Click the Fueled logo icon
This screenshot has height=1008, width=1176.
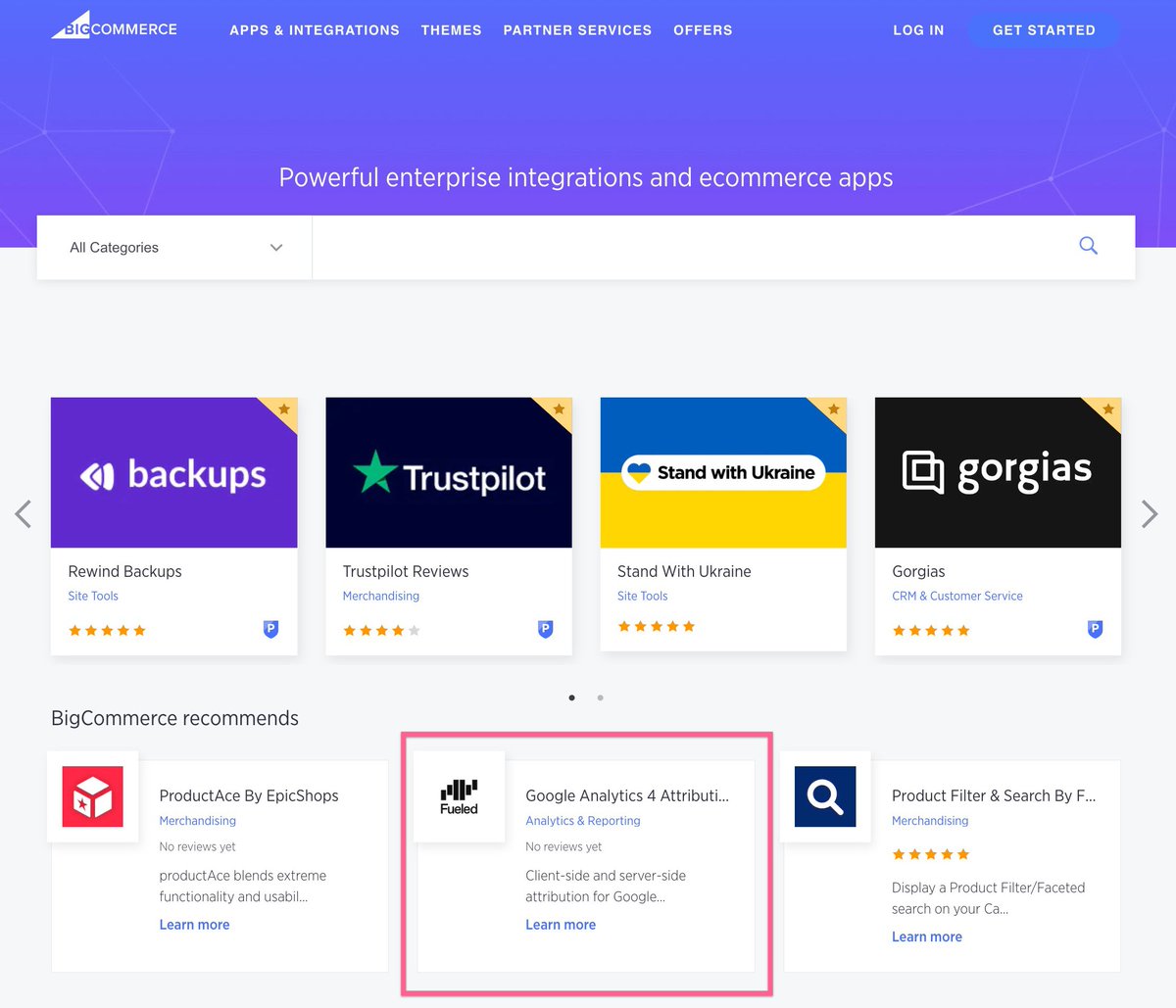[459, 796]
